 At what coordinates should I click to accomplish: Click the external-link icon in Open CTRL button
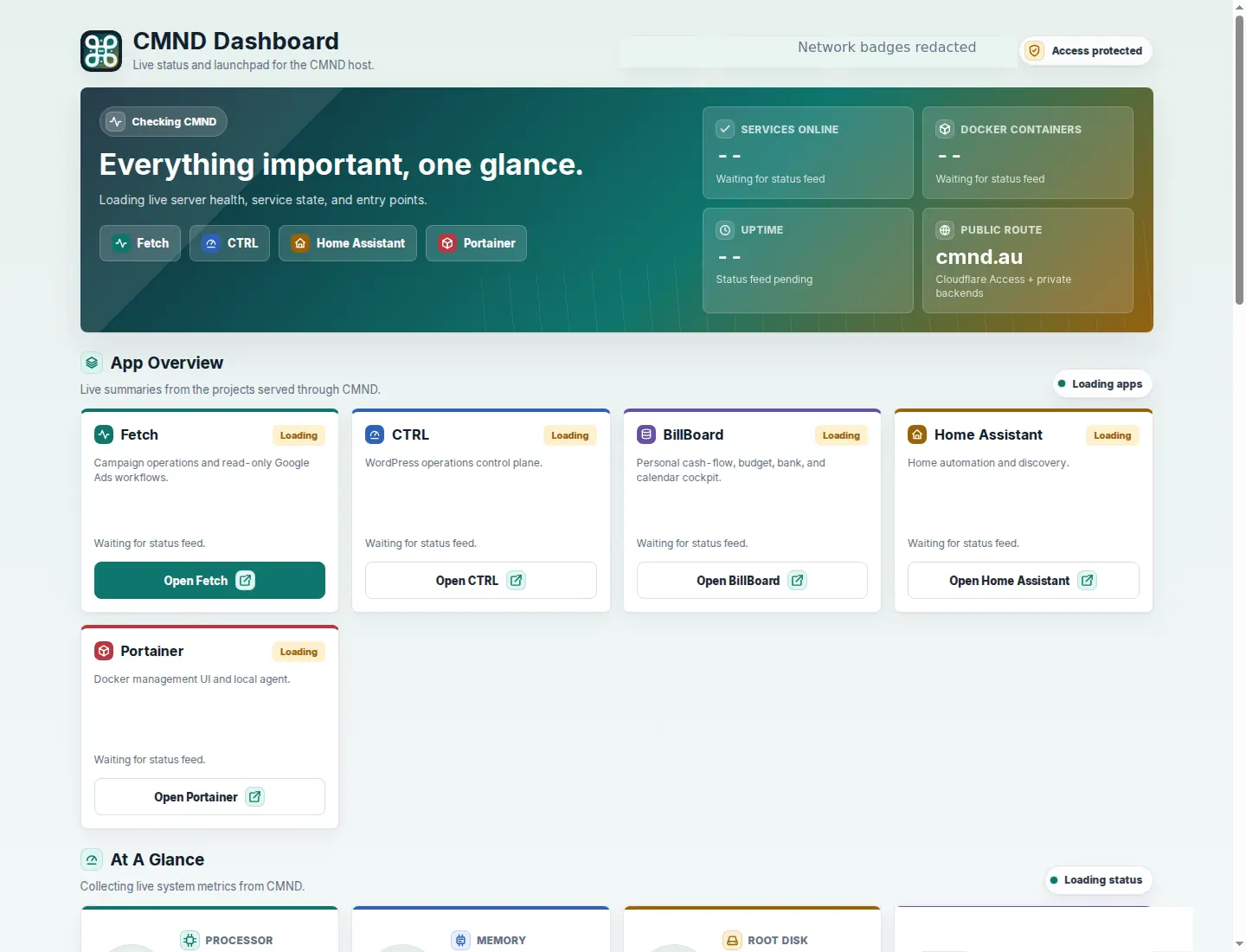[x=517, y=581]
